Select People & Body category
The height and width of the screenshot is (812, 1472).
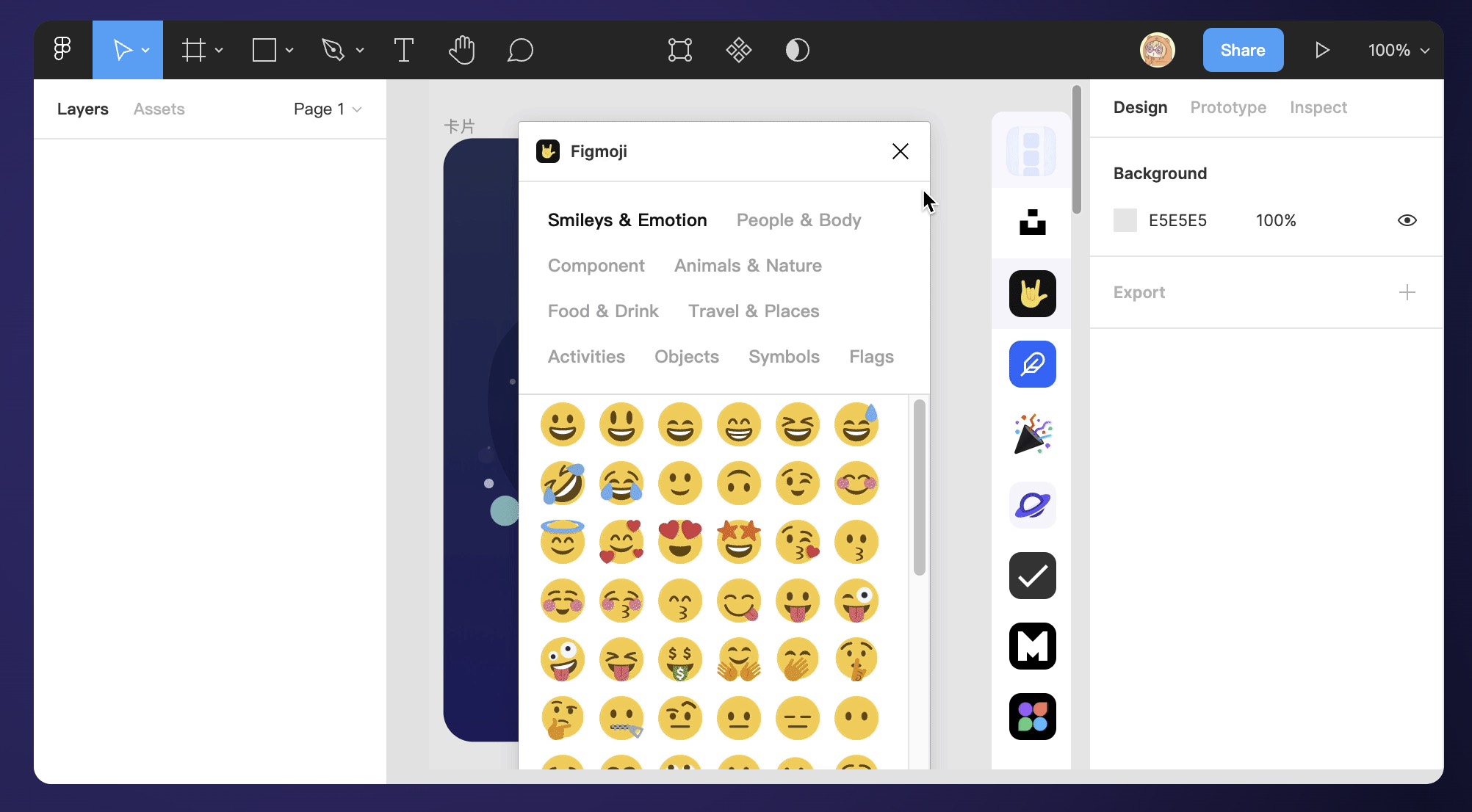coord(799,220)
